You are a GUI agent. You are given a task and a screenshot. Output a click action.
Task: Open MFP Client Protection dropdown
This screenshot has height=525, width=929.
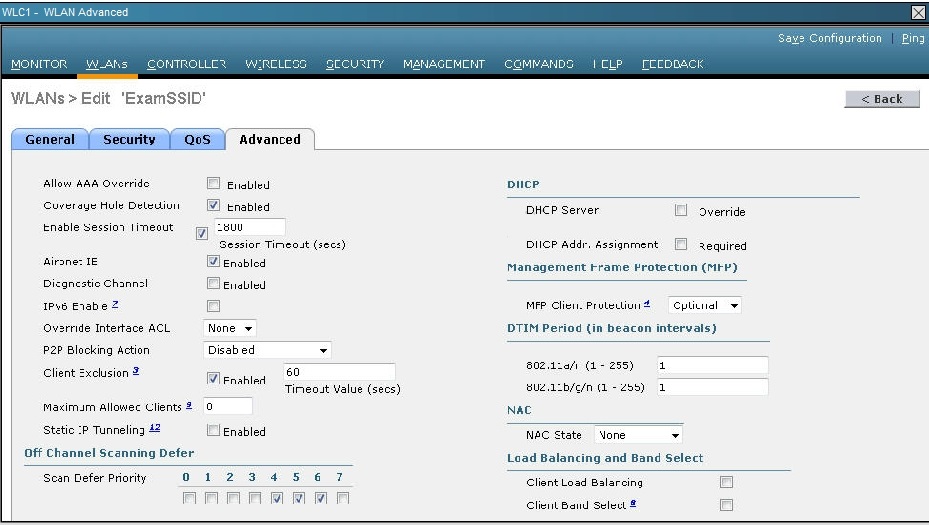[704, 305]
